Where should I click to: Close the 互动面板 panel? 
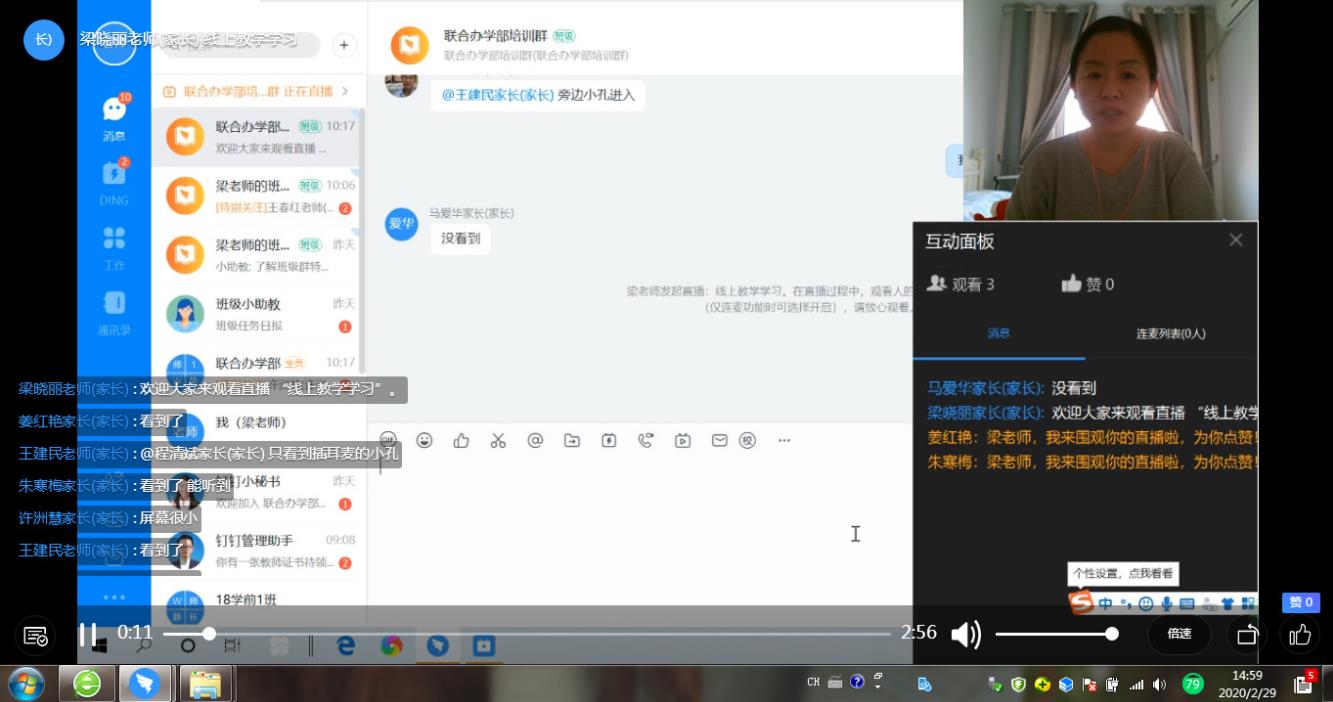(1236, 240)
